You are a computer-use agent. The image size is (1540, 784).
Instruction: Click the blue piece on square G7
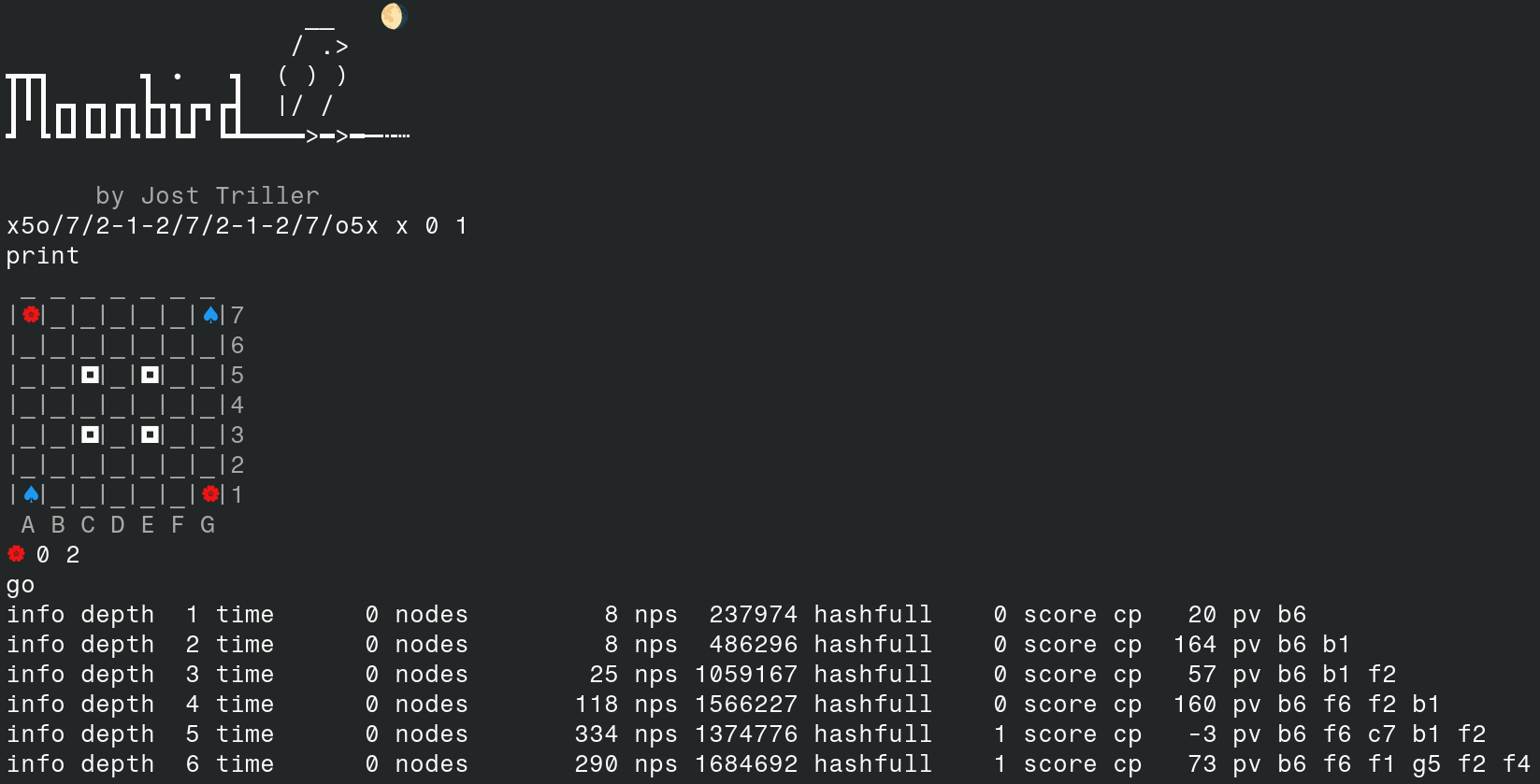[x=210, y=315]
